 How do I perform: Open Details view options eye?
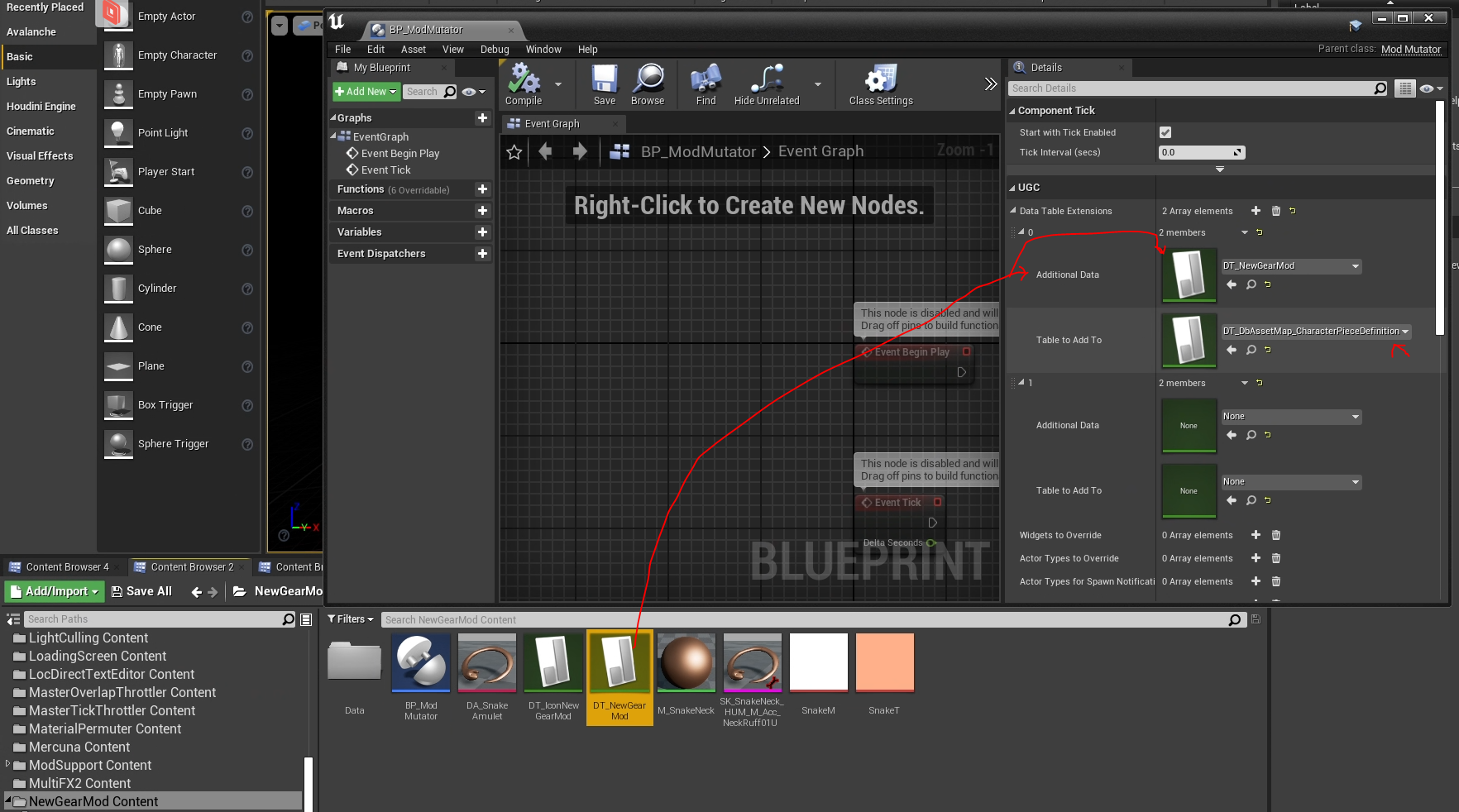[x=1431, y=88]
